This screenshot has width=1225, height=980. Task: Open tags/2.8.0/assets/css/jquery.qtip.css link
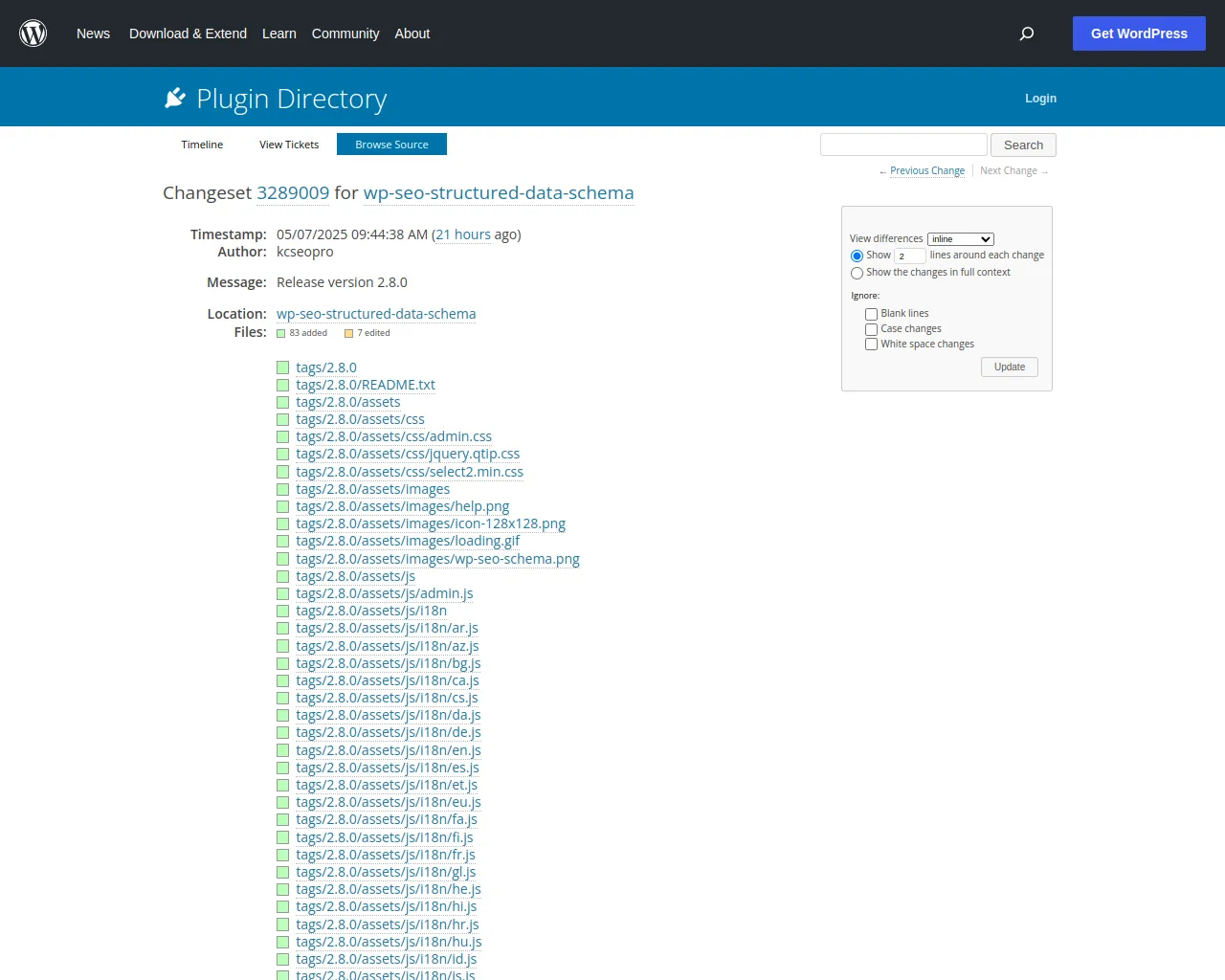pyautogui.click(x=408, y=454)
